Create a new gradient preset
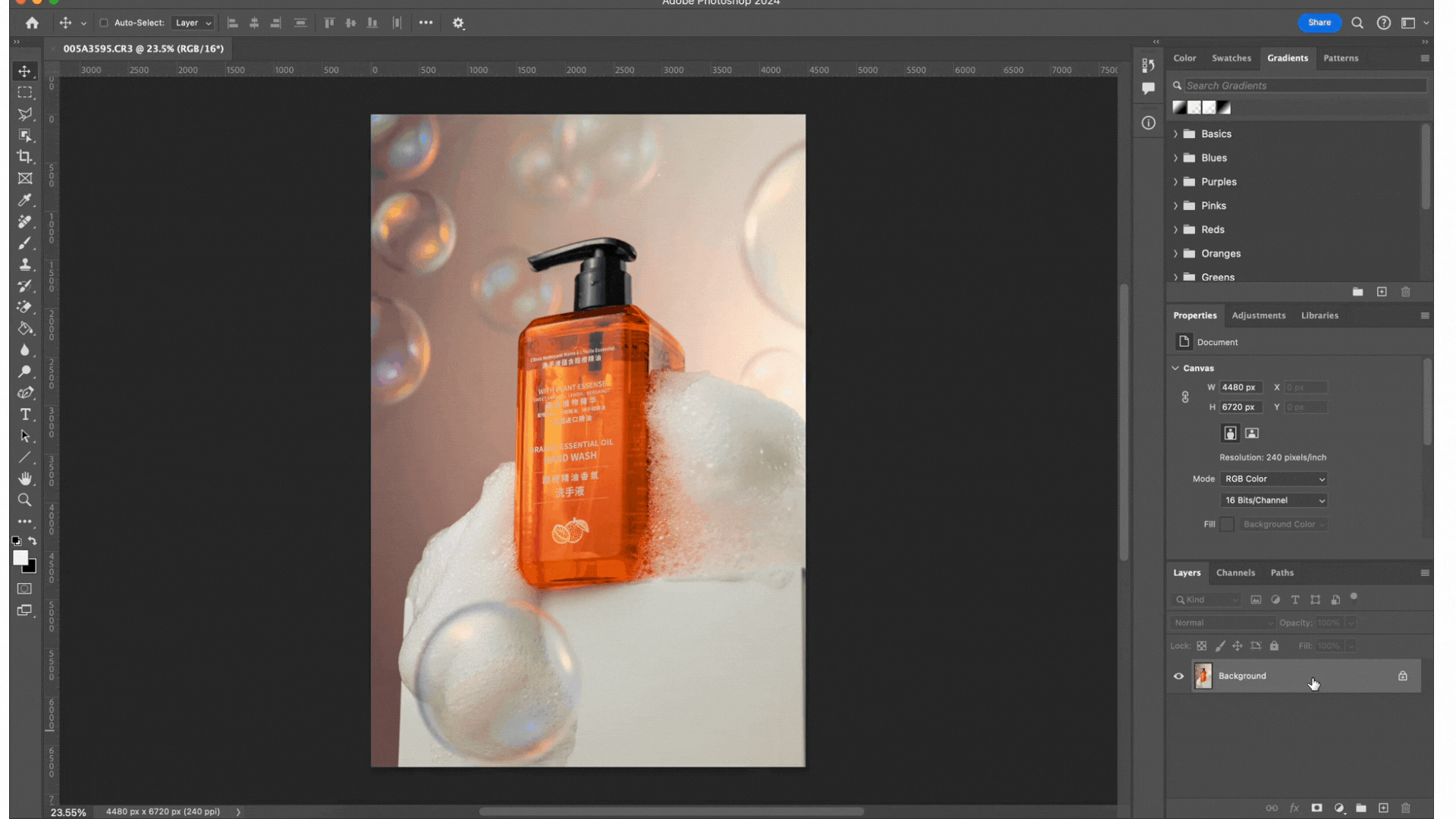1456x819 pixels. click(x=1382, y=292)
